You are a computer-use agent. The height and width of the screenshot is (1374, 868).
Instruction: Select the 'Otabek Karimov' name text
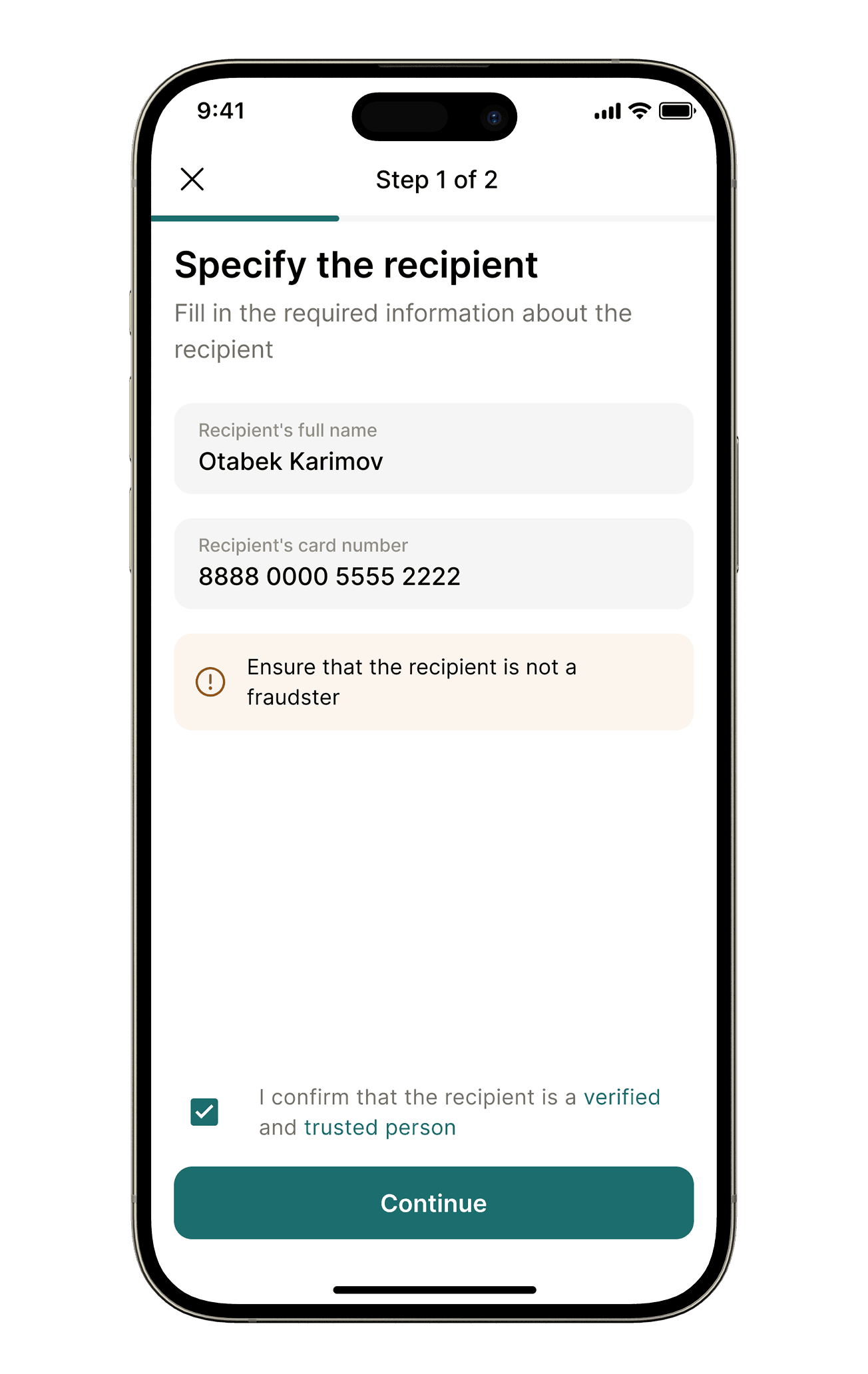point(291,461)
